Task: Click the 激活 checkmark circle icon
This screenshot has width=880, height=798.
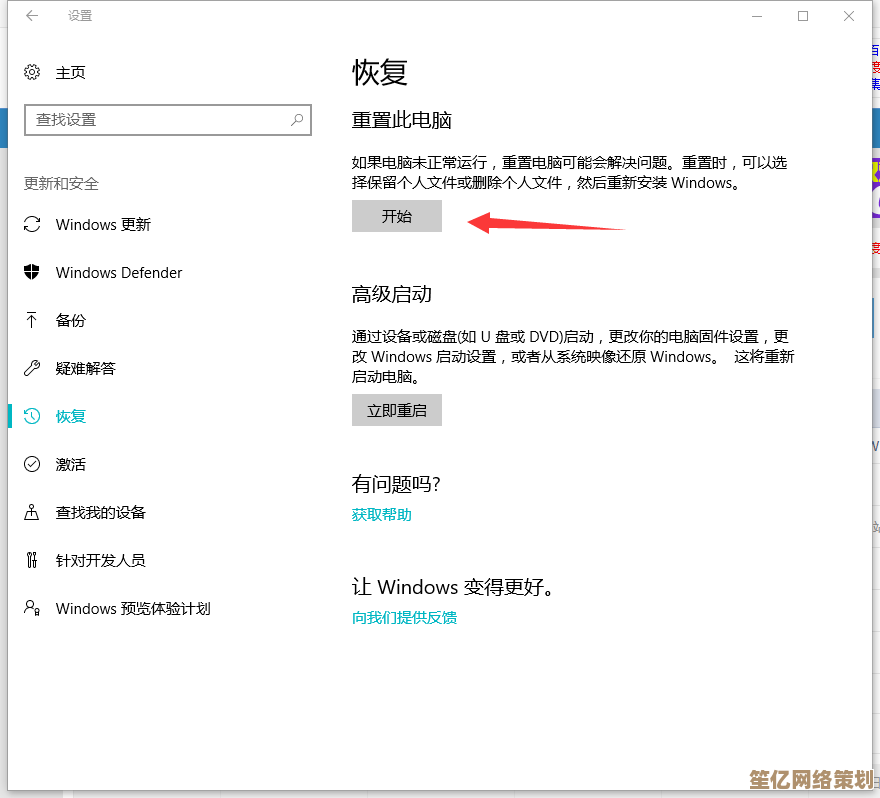Action: tap(32, 465)
